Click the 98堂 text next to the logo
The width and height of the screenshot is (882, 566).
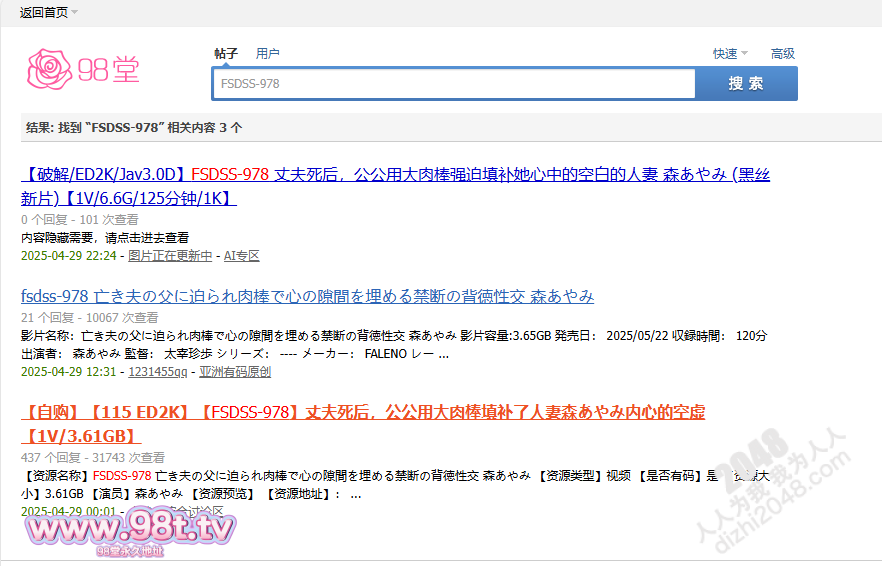(x=109, y=70)
